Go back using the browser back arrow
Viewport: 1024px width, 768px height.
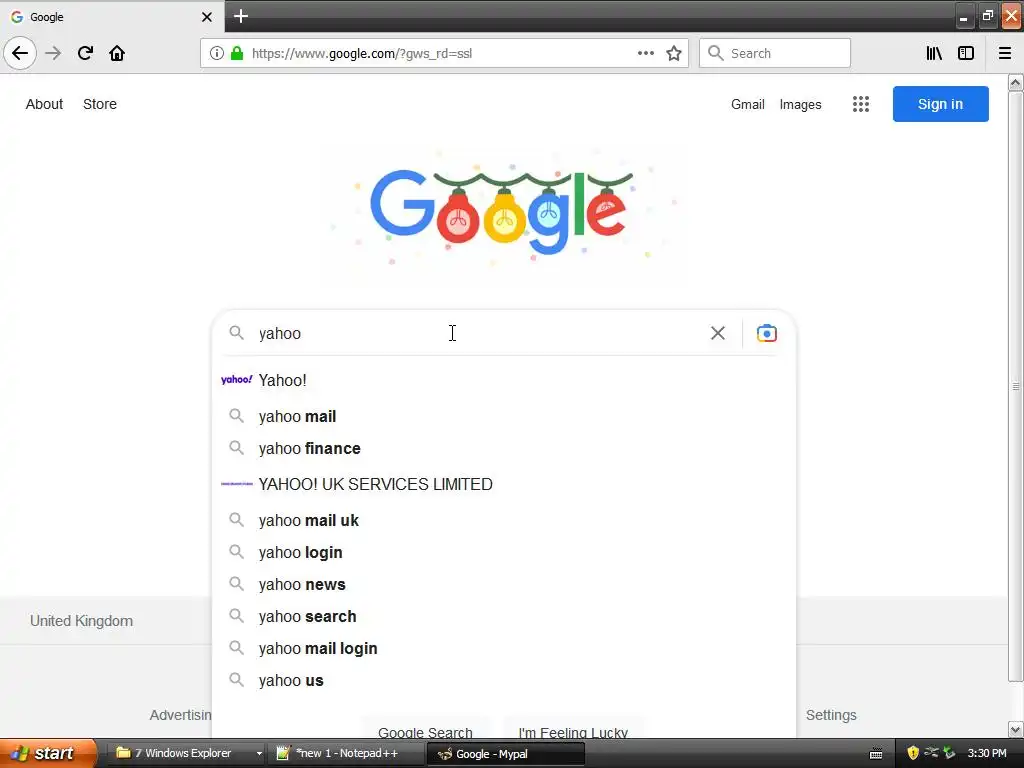pos(20,53)
